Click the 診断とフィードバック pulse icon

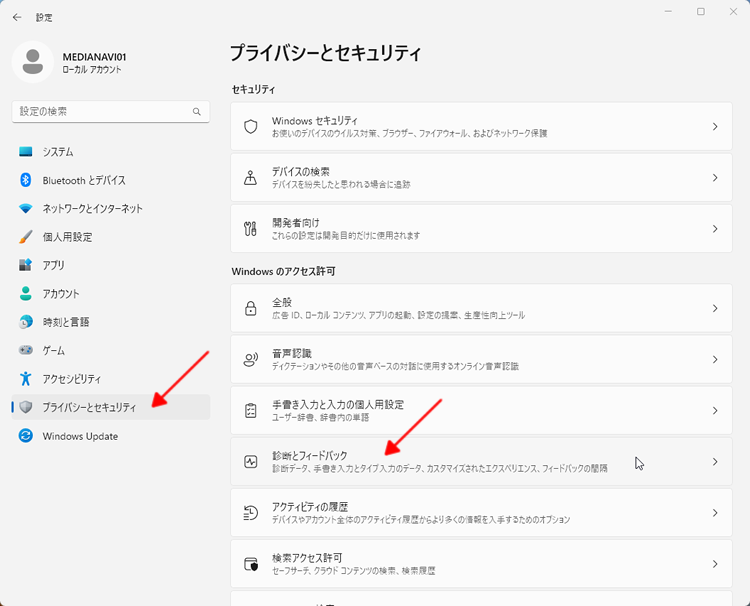(251, 462)
